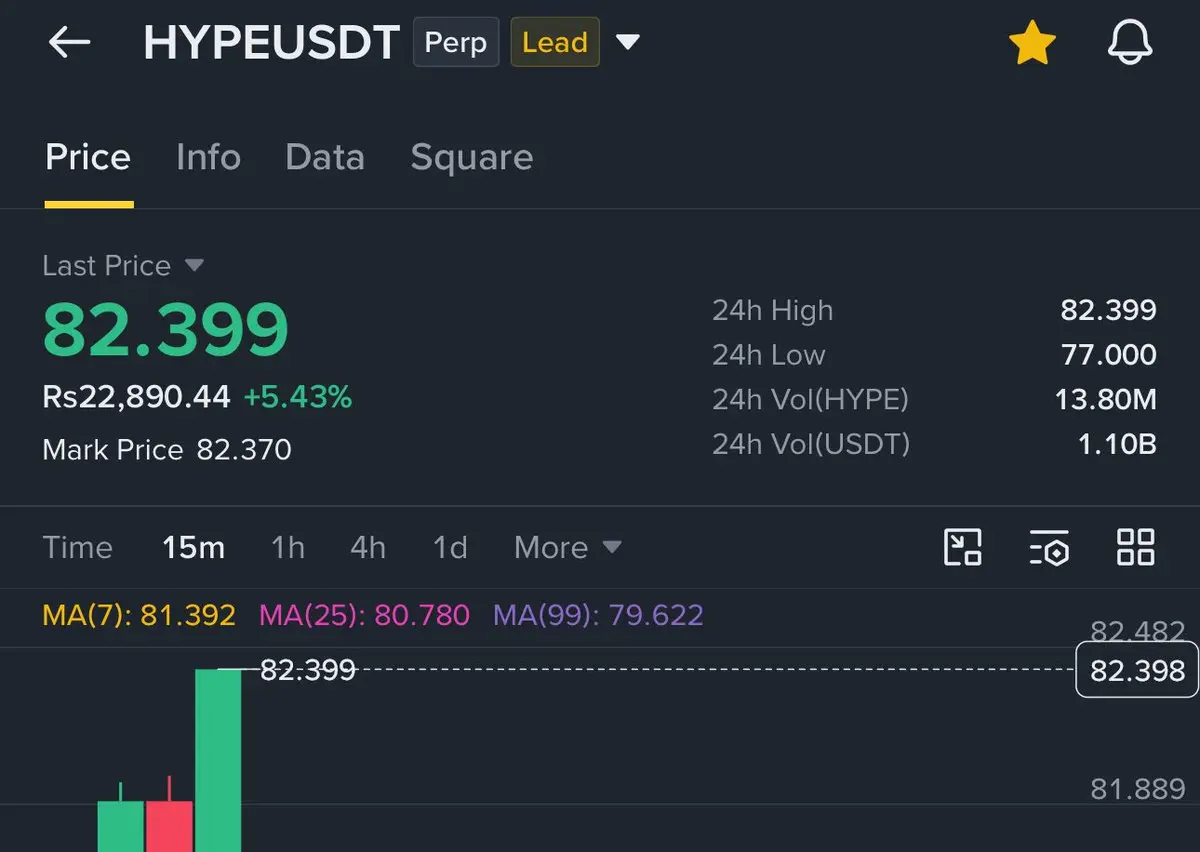Tap the 24h High value 82.399
Screen dimensions: 1200x852
click(1108, 310)
